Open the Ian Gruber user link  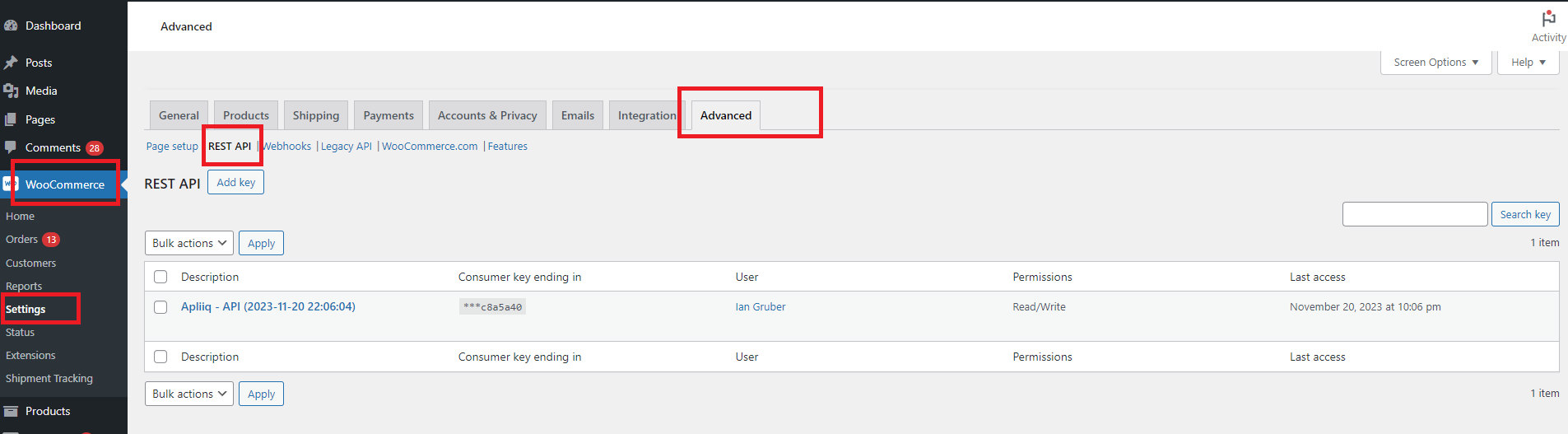(x=761, y=306)
